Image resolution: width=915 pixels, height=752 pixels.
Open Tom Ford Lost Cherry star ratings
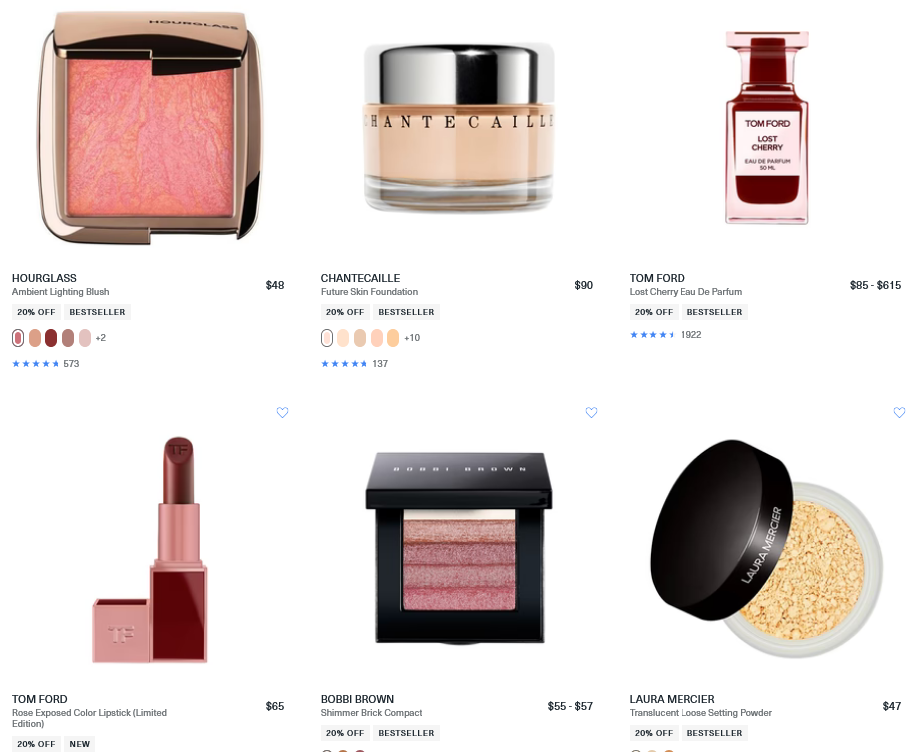point(665,334)
